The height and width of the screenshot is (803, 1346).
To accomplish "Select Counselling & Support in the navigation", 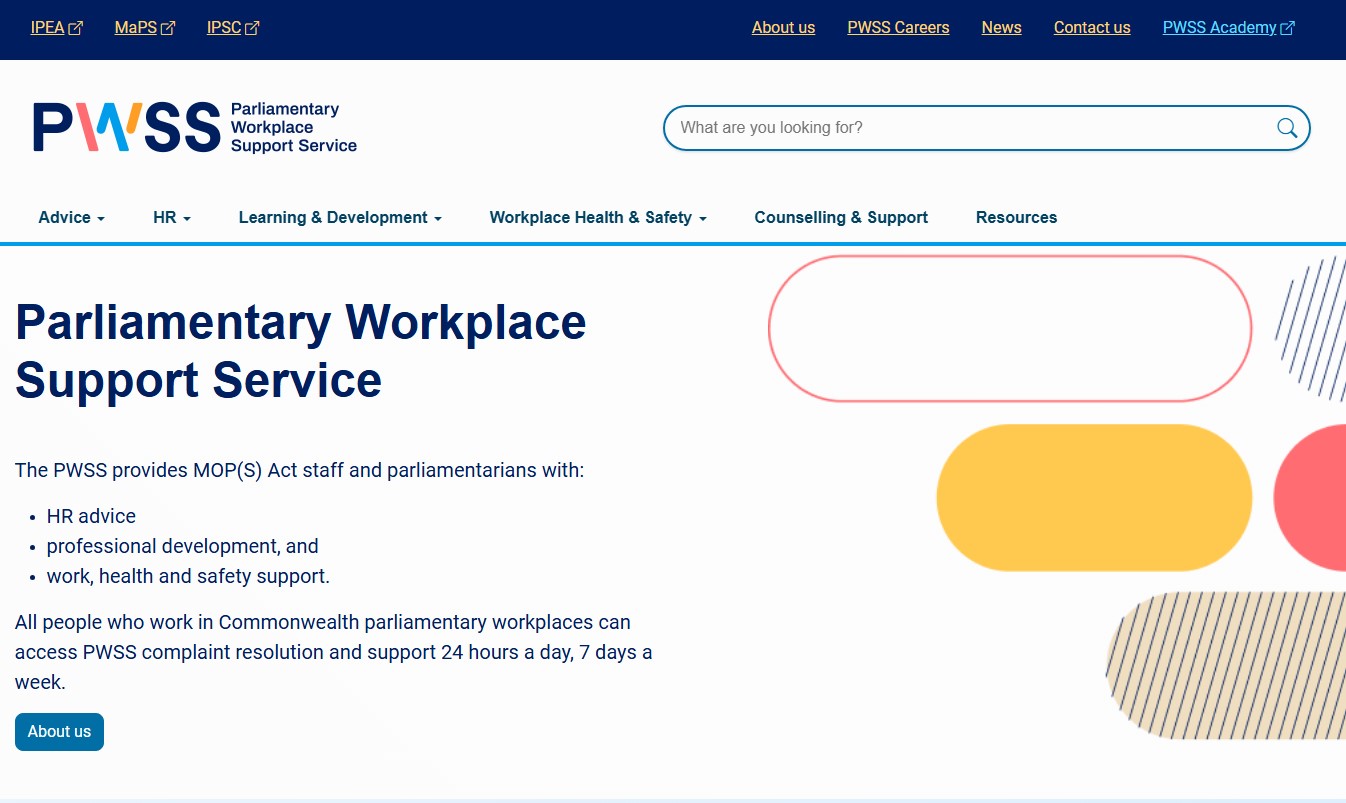I will [840, 217].
